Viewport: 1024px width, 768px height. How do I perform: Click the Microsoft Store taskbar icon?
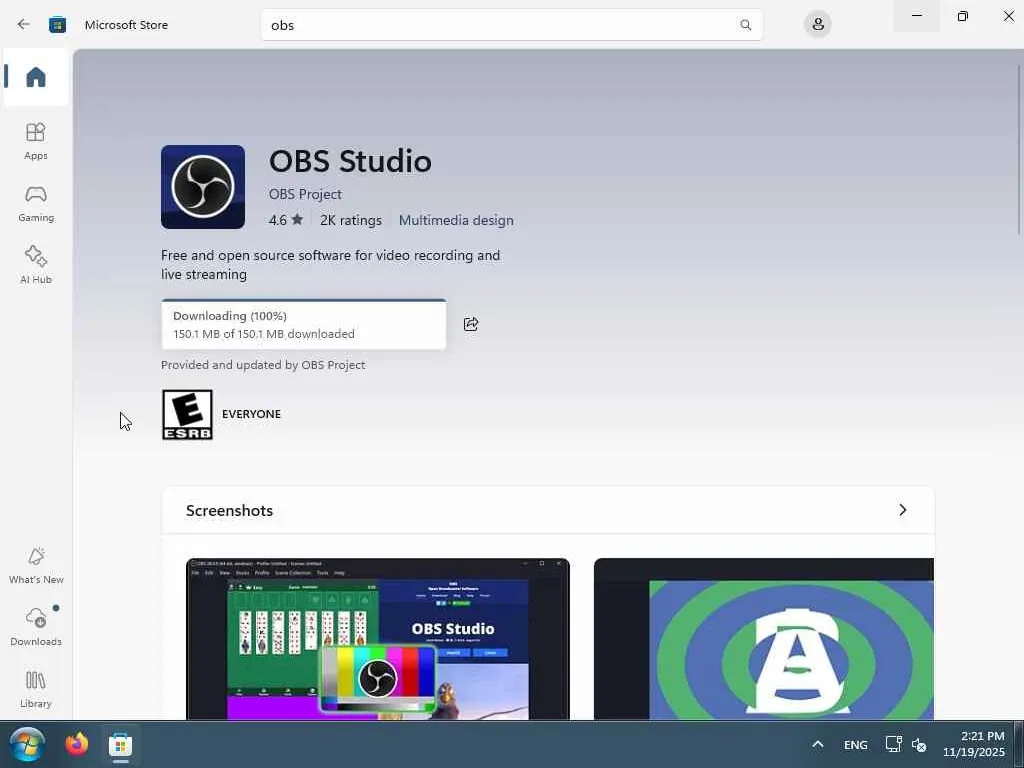120,744
